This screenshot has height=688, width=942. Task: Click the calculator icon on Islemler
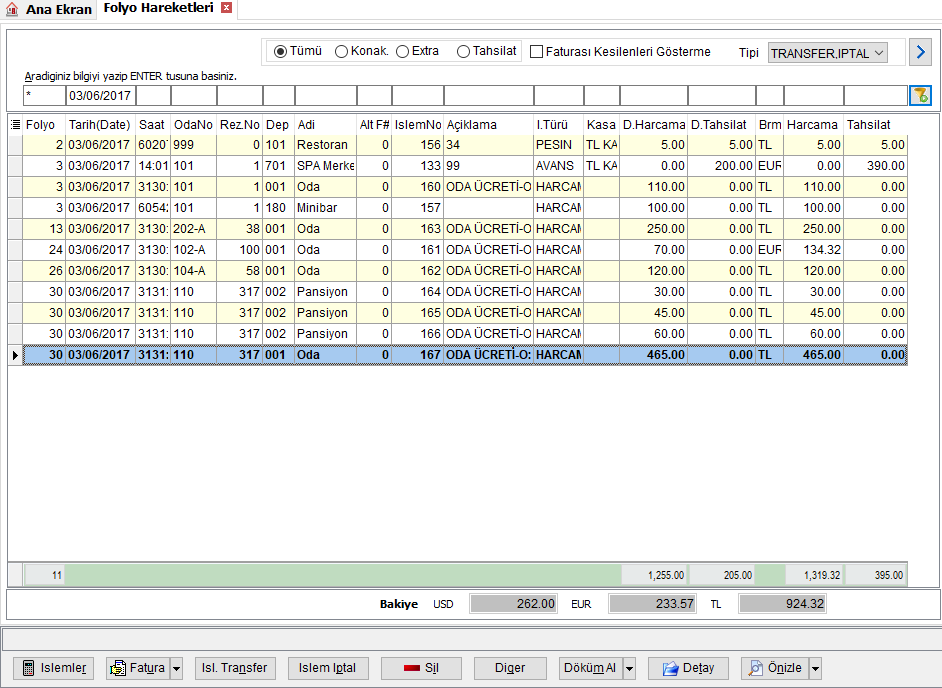click(x=28, y=668)
